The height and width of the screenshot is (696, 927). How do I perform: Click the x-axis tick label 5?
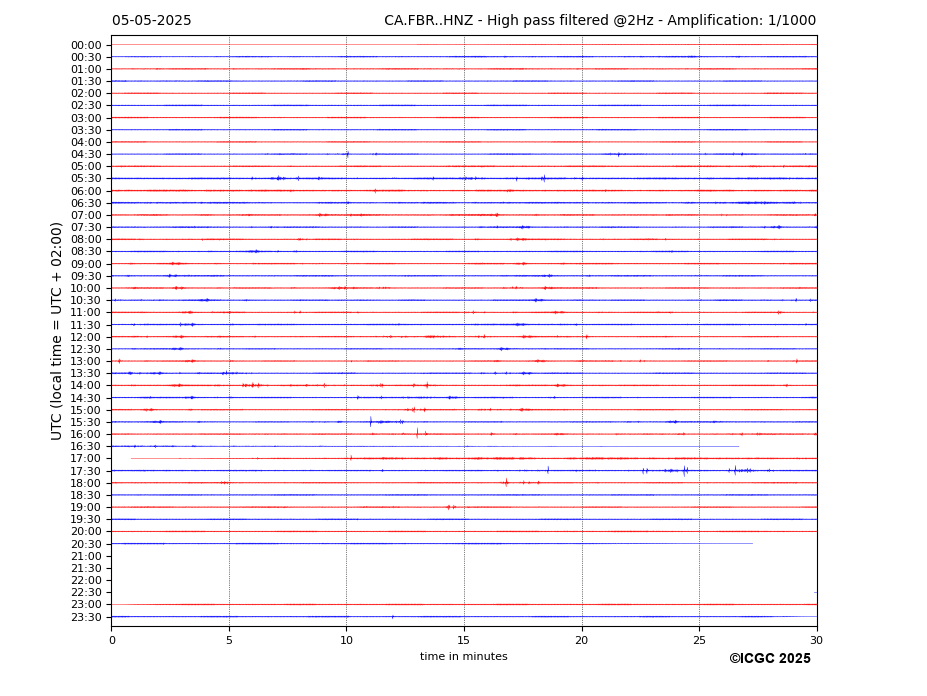coord(229,640)
